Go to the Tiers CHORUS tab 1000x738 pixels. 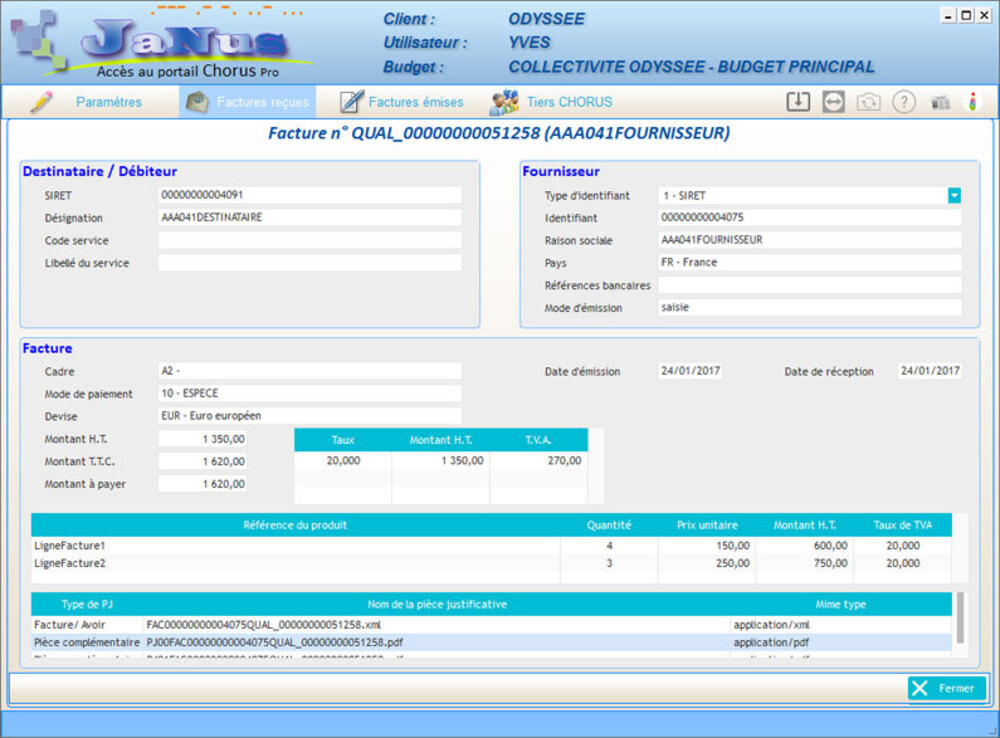[552, 102]
